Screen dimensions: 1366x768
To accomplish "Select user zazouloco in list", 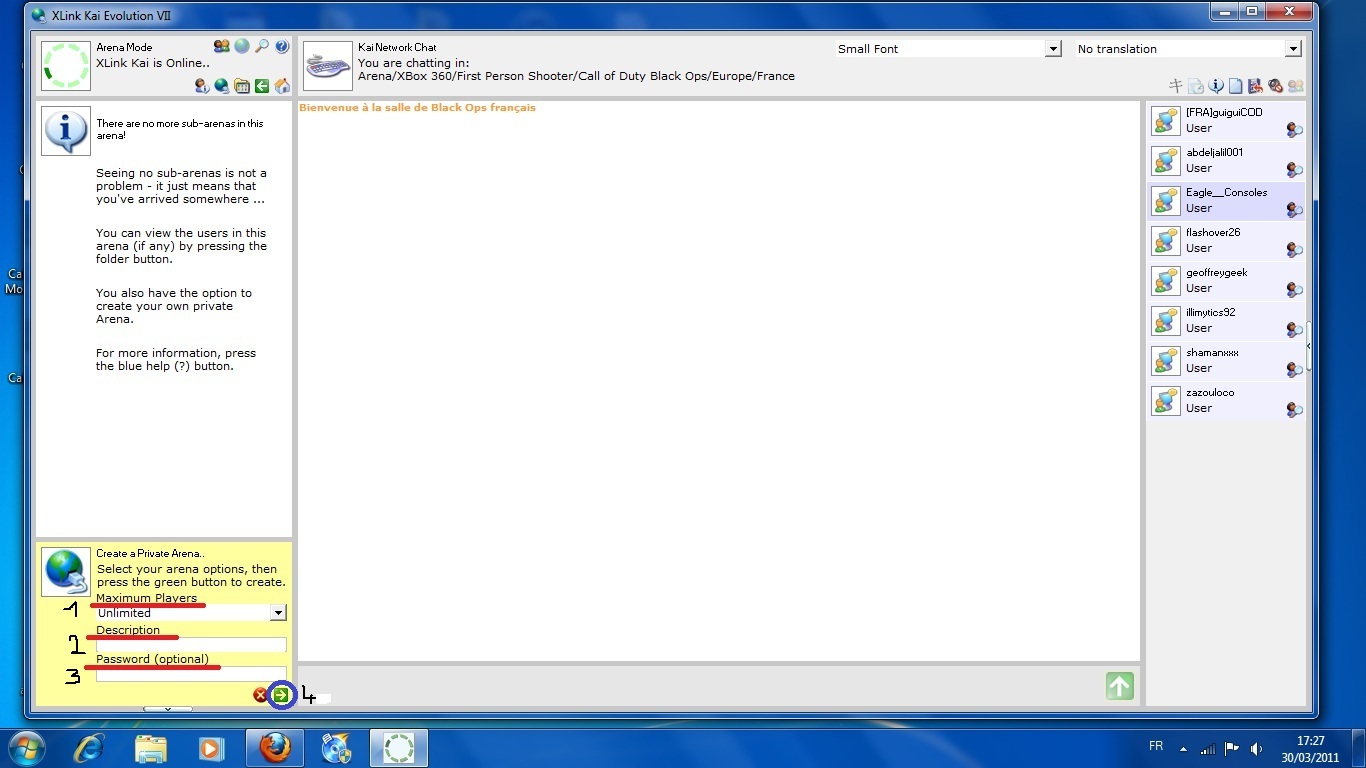I will [x=1227, y=400].
